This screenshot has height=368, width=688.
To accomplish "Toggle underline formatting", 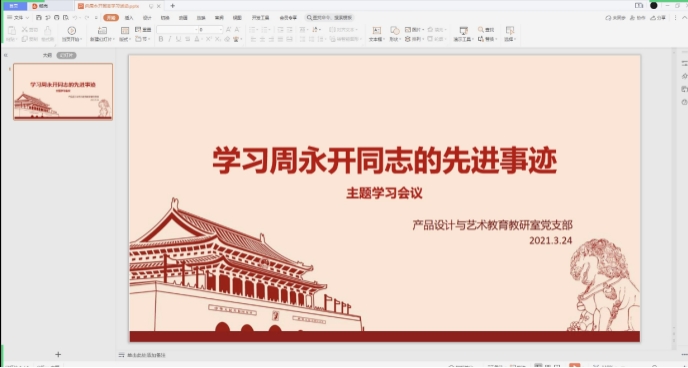I will (x=178, y=39).
